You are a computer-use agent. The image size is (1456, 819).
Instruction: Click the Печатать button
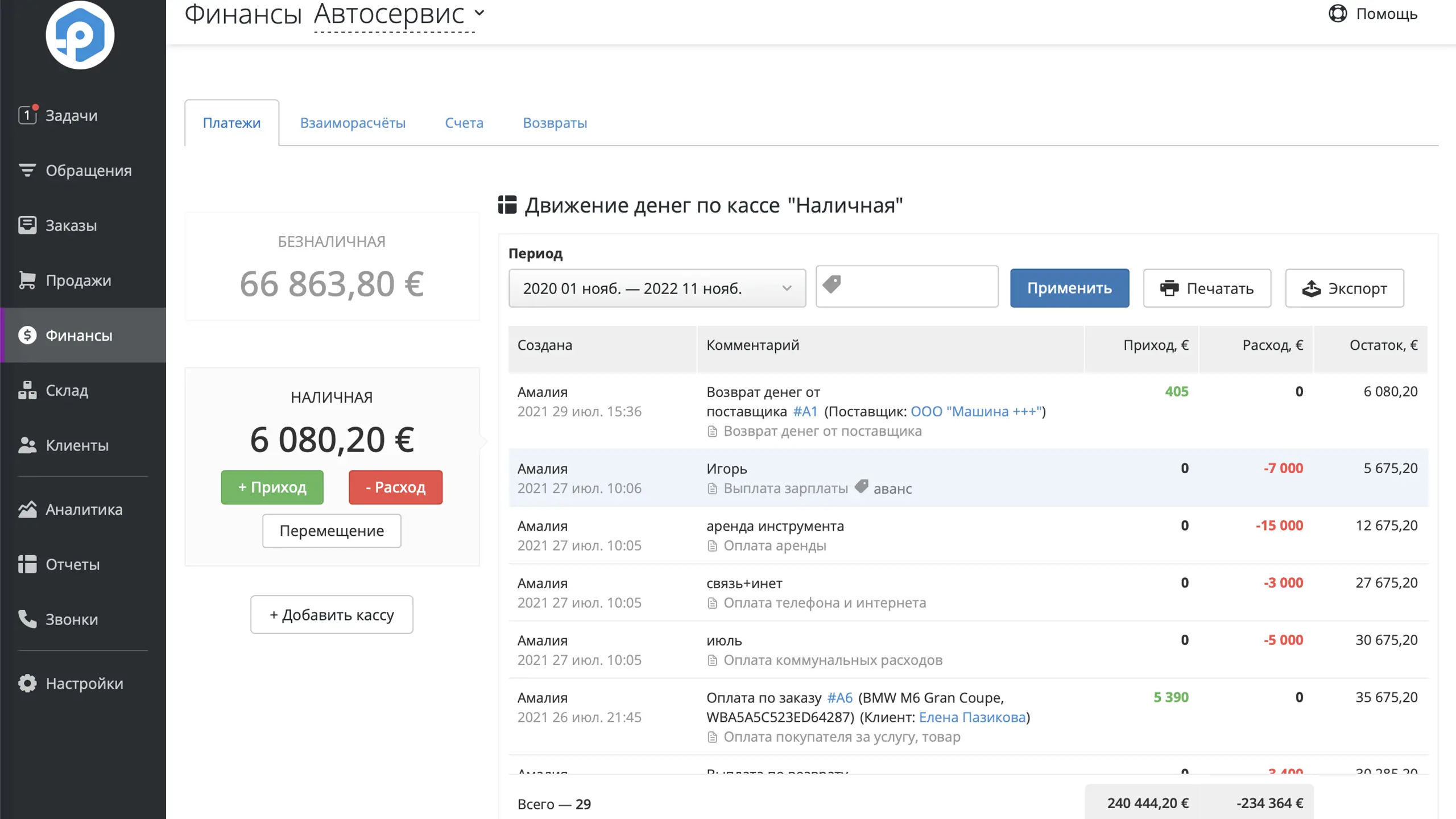[1207, 288]
